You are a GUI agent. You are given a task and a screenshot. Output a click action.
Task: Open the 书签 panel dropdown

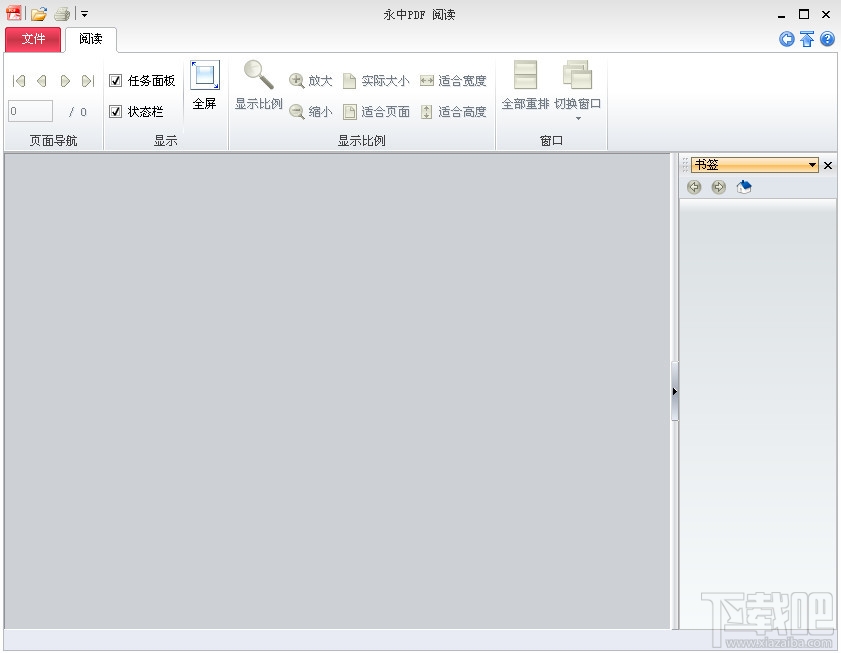tap(810, 164)
